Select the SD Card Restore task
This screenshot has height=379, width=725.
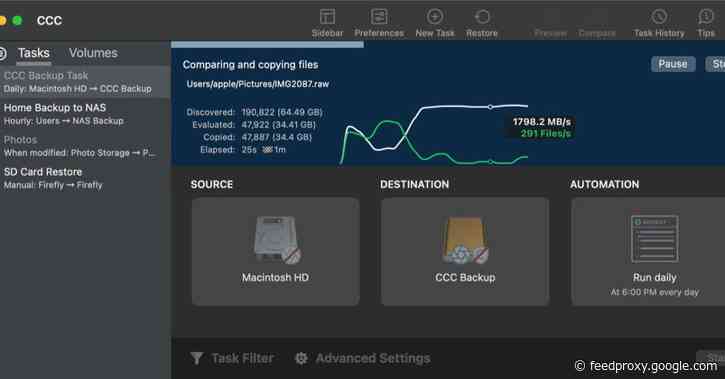86,178
